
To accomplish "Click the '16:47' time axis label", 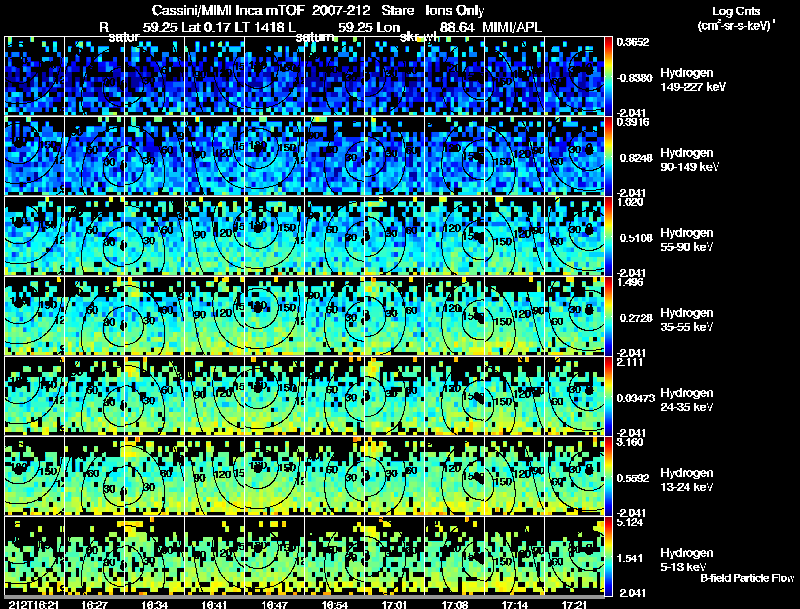I will (274, 604).
